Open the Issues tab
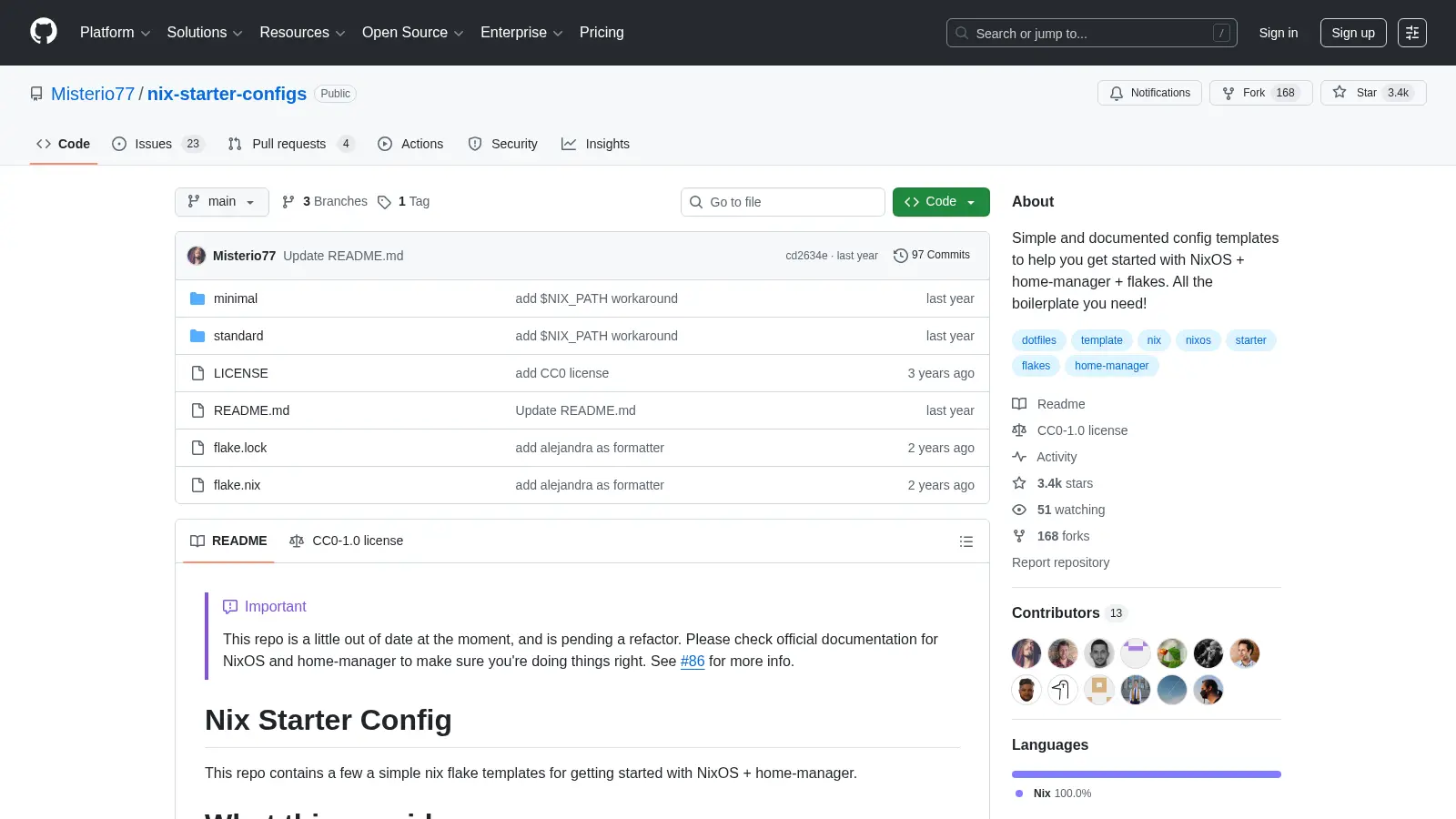1456x819 pixels. [x=157, y=144]
